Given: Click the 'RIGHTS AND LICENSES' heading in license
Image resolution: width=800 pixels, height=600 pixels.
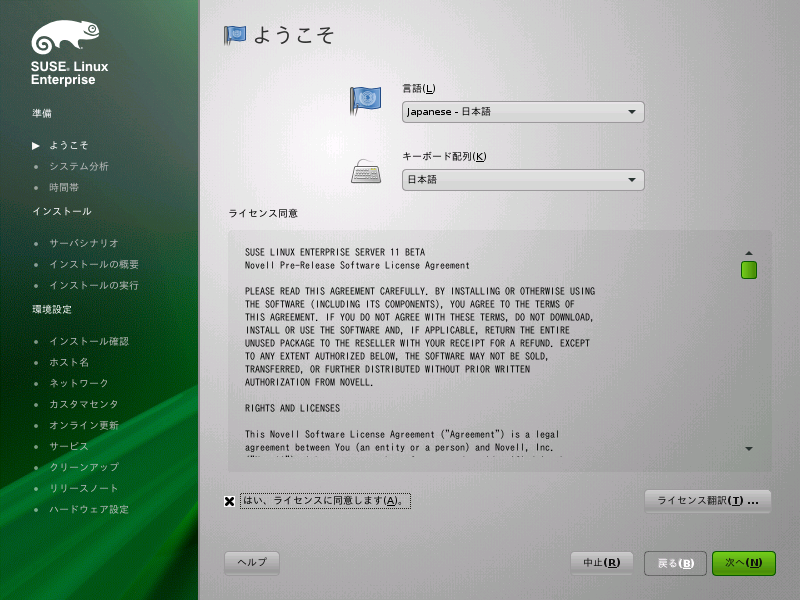Looking at the screenshot, I should 292,408.
